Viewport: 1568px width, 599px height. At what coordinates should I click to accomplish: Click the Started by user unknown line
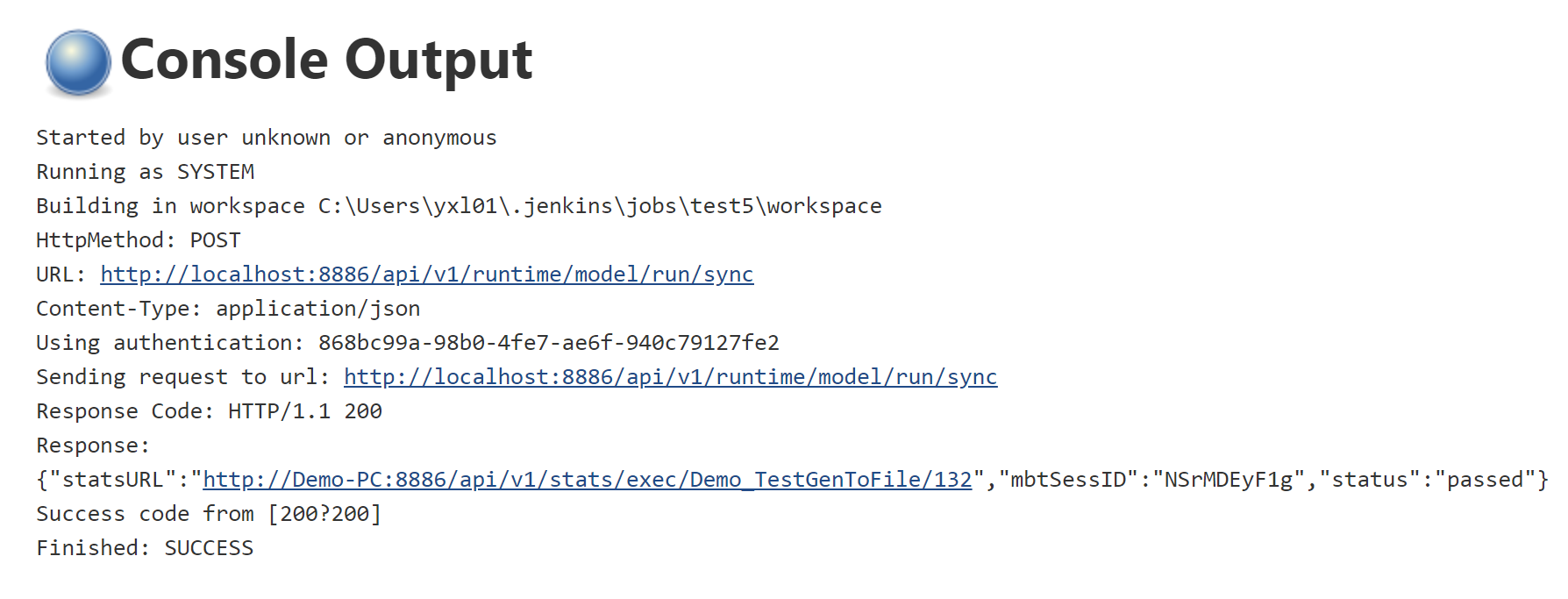[266, 138]
